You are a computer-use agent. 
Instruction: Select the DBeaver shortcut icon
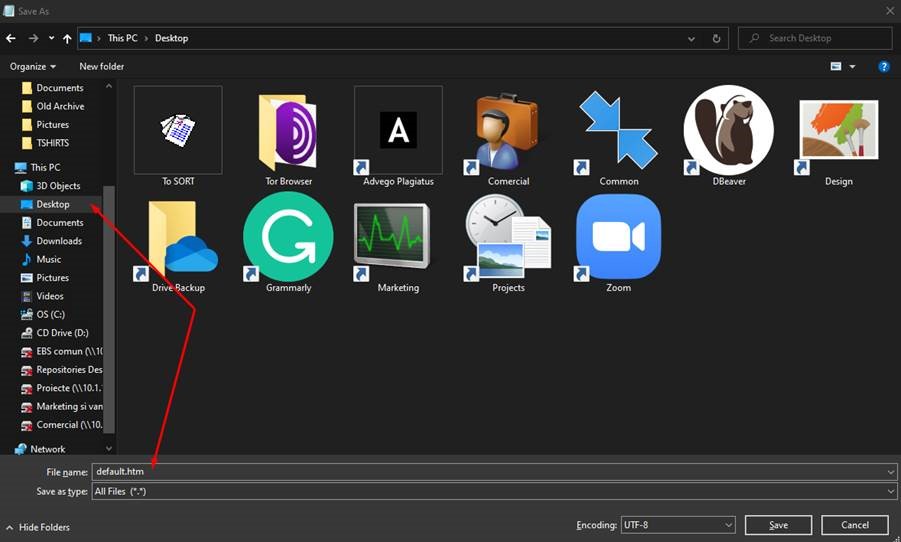pyautogui.click(x=728, y=131)
